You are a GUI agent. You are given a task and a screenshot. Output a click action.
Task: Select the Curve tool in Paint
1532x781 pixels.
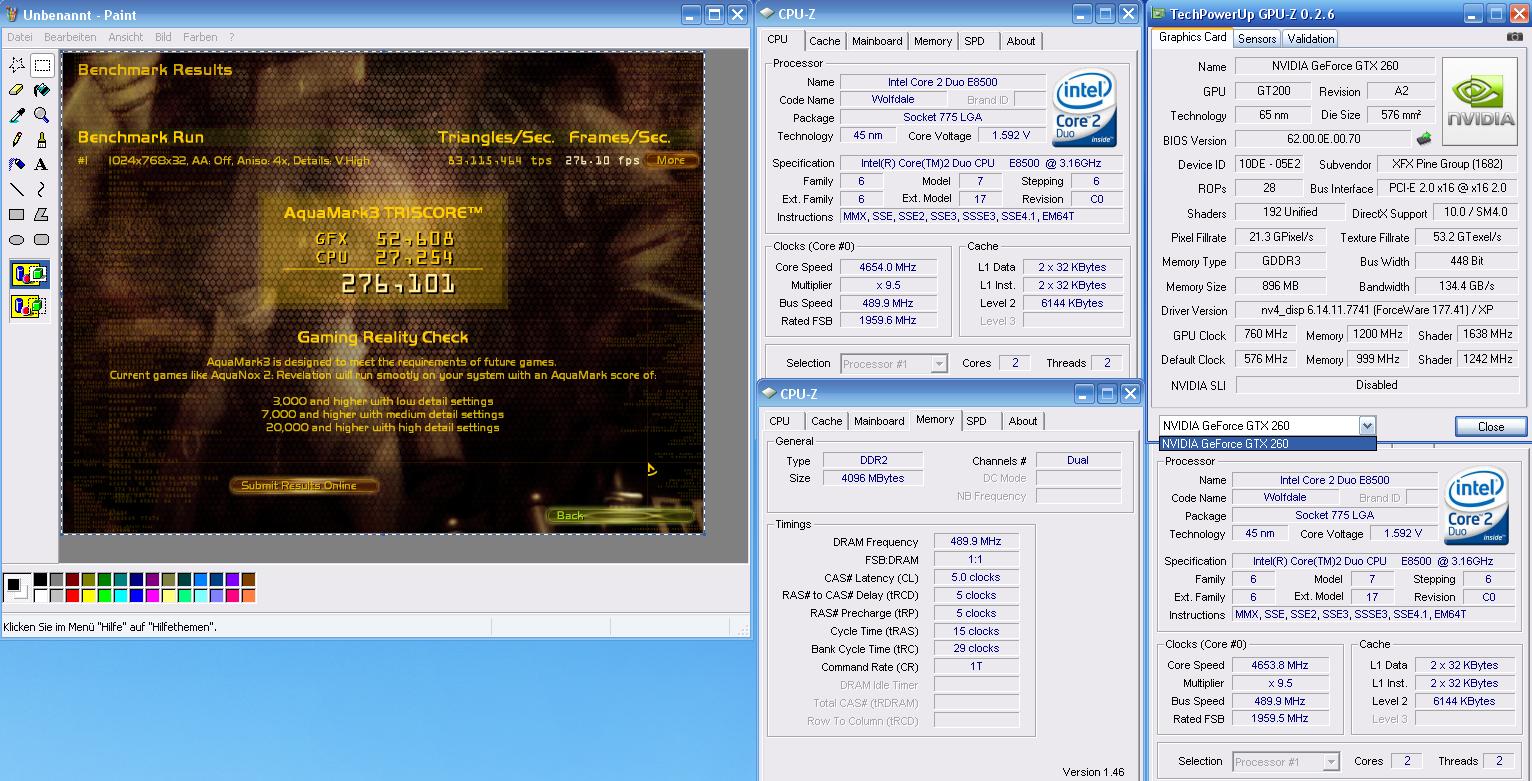[x=41, y=189]
